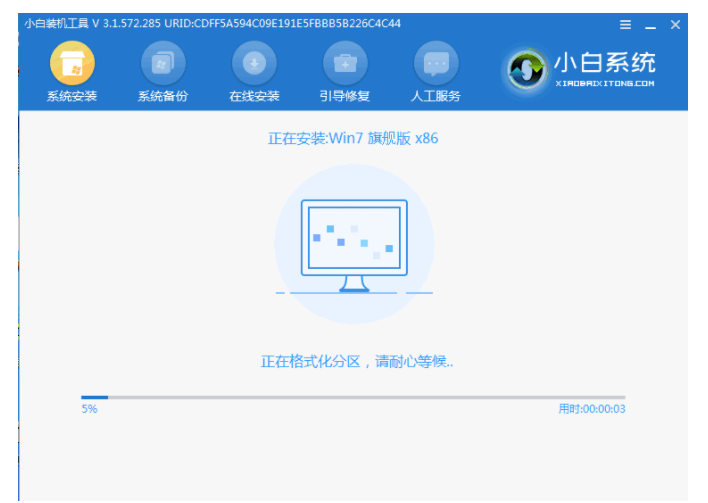Click the installation progress bar
The height and width of the screenshot is (503, 708).
353,397
